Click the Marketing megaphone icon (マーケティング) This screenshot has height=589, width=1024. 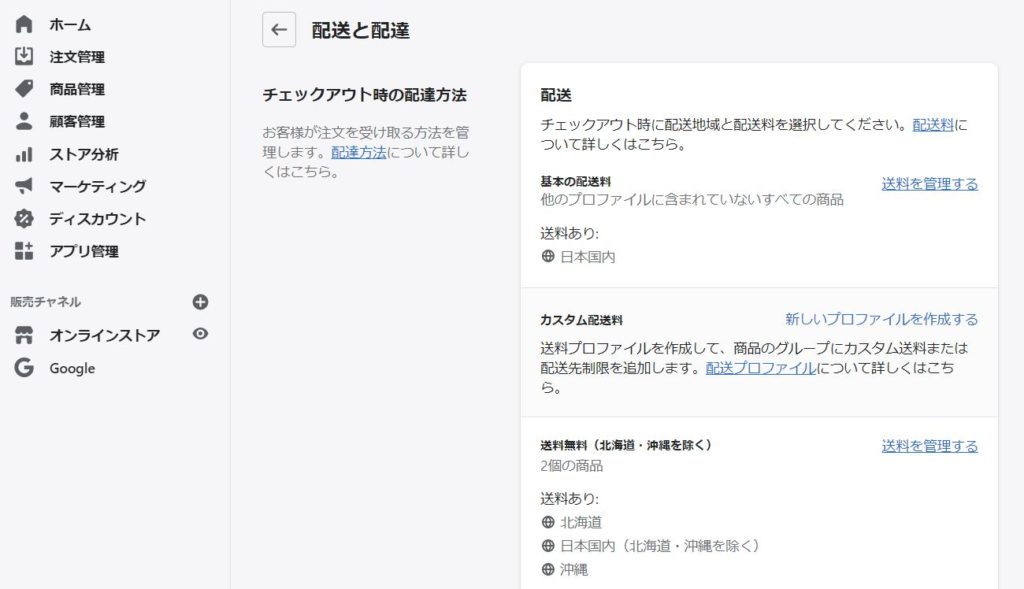(x=24, y=186)
